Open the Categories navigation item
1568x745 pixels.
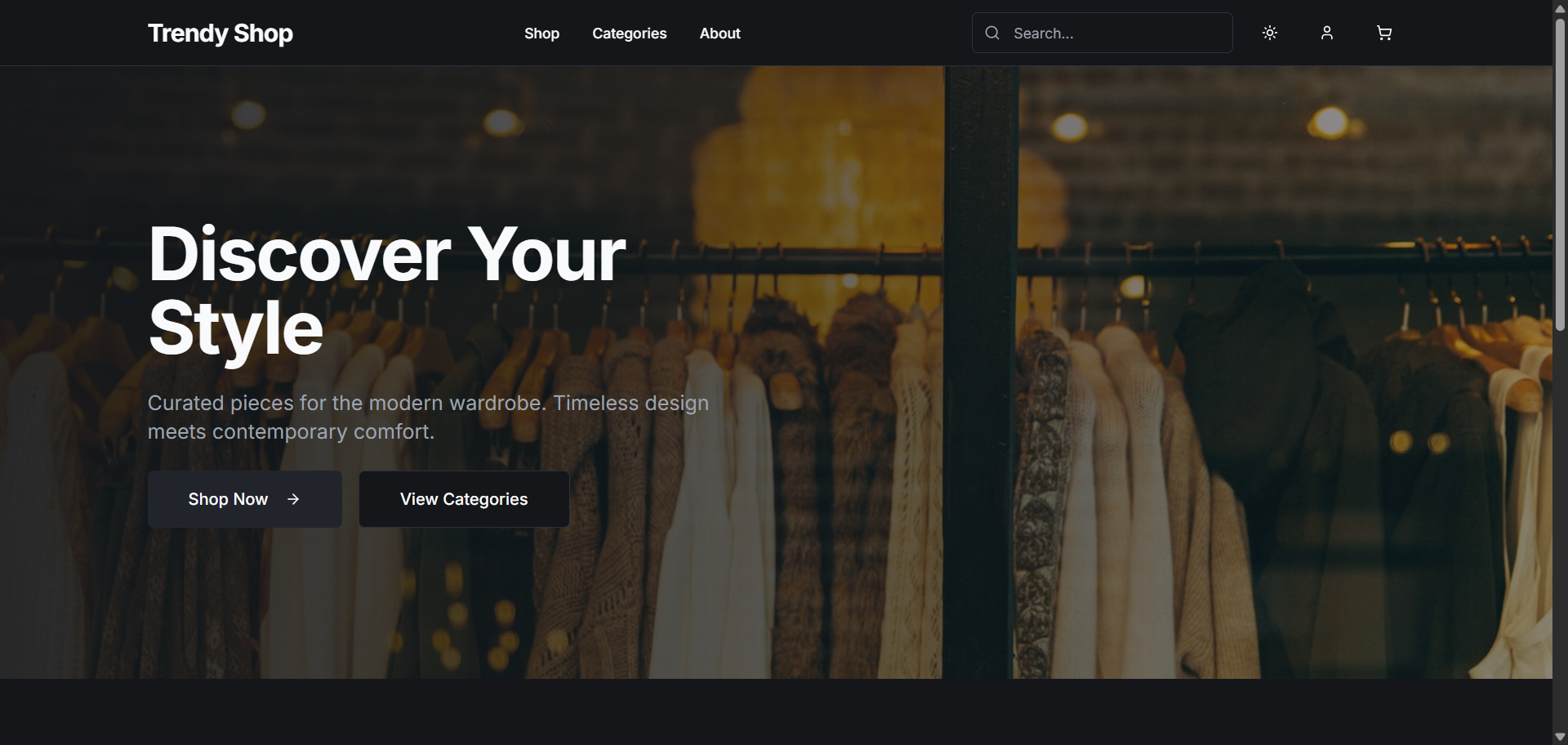coord(629,33)
